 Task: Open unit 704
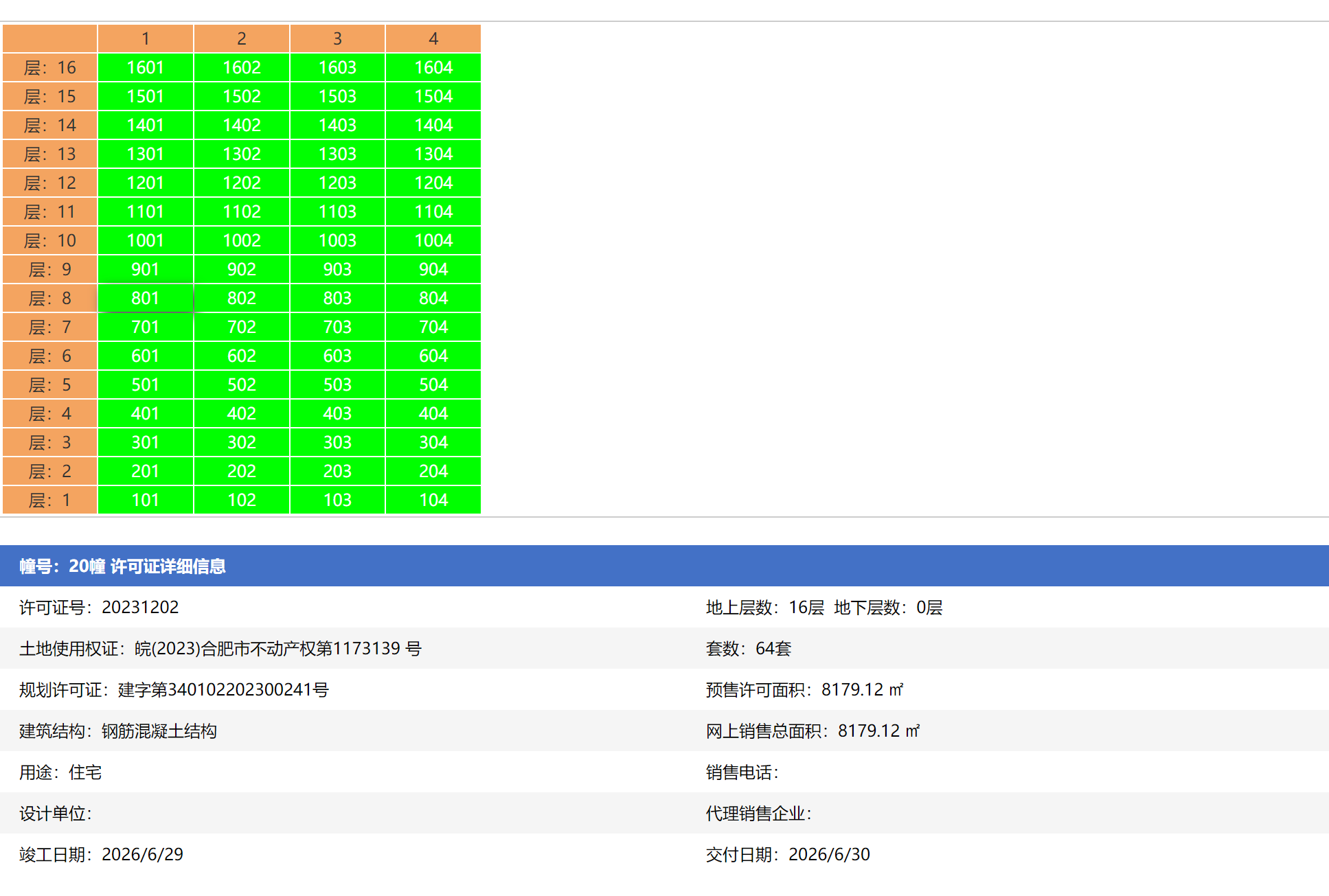coord(433,327)
